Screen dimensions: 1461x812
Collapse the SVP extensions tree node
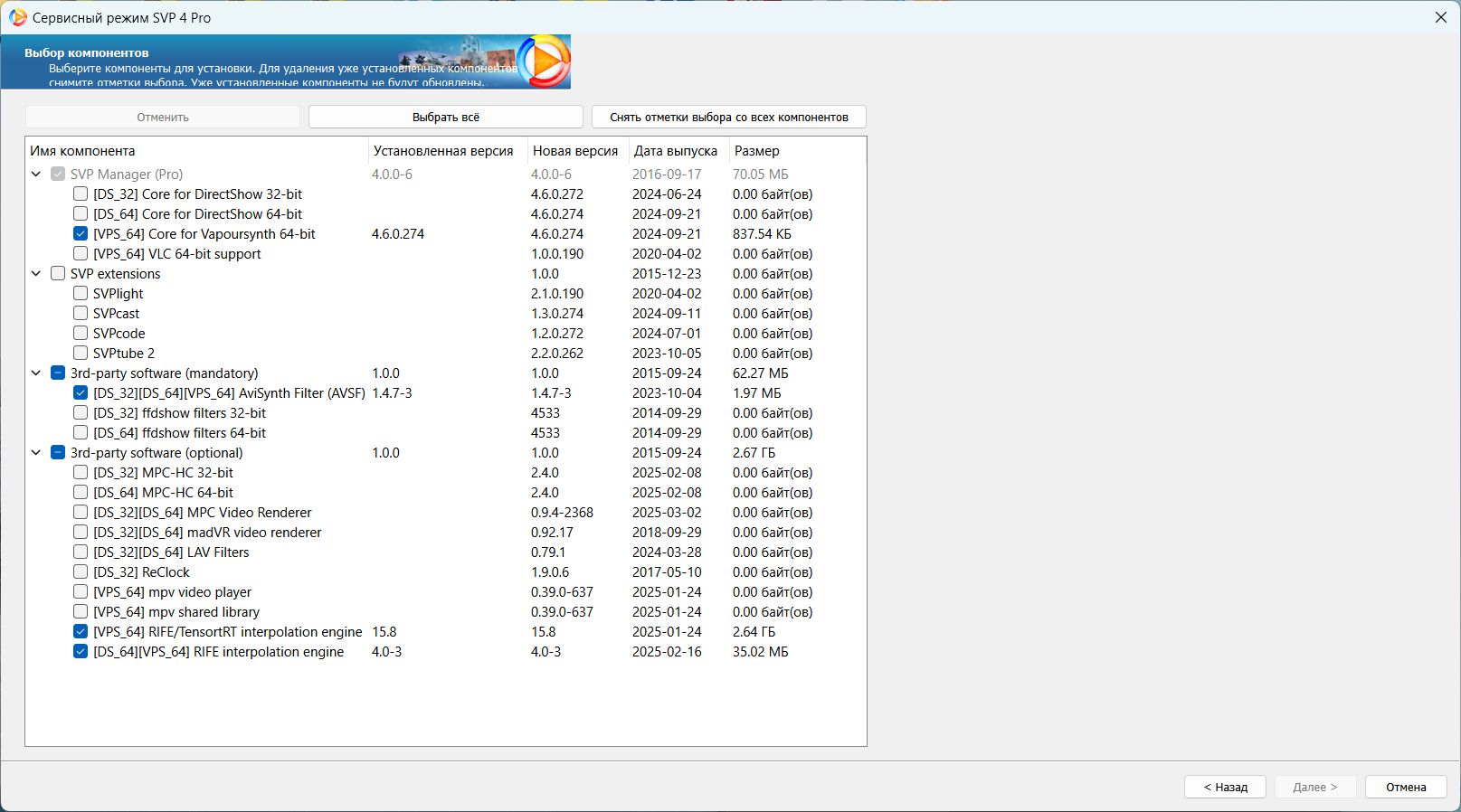(36, 273)
